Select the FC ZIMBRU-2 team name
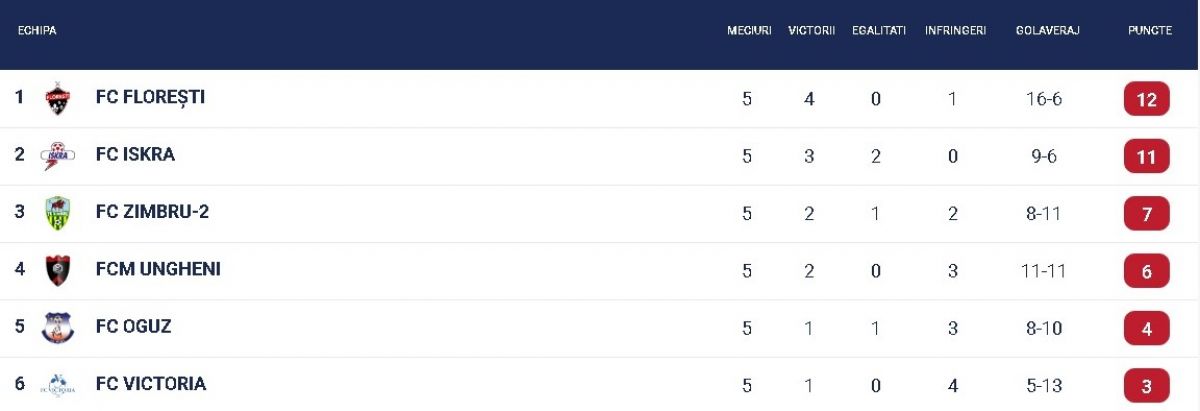 click(152, 212)
